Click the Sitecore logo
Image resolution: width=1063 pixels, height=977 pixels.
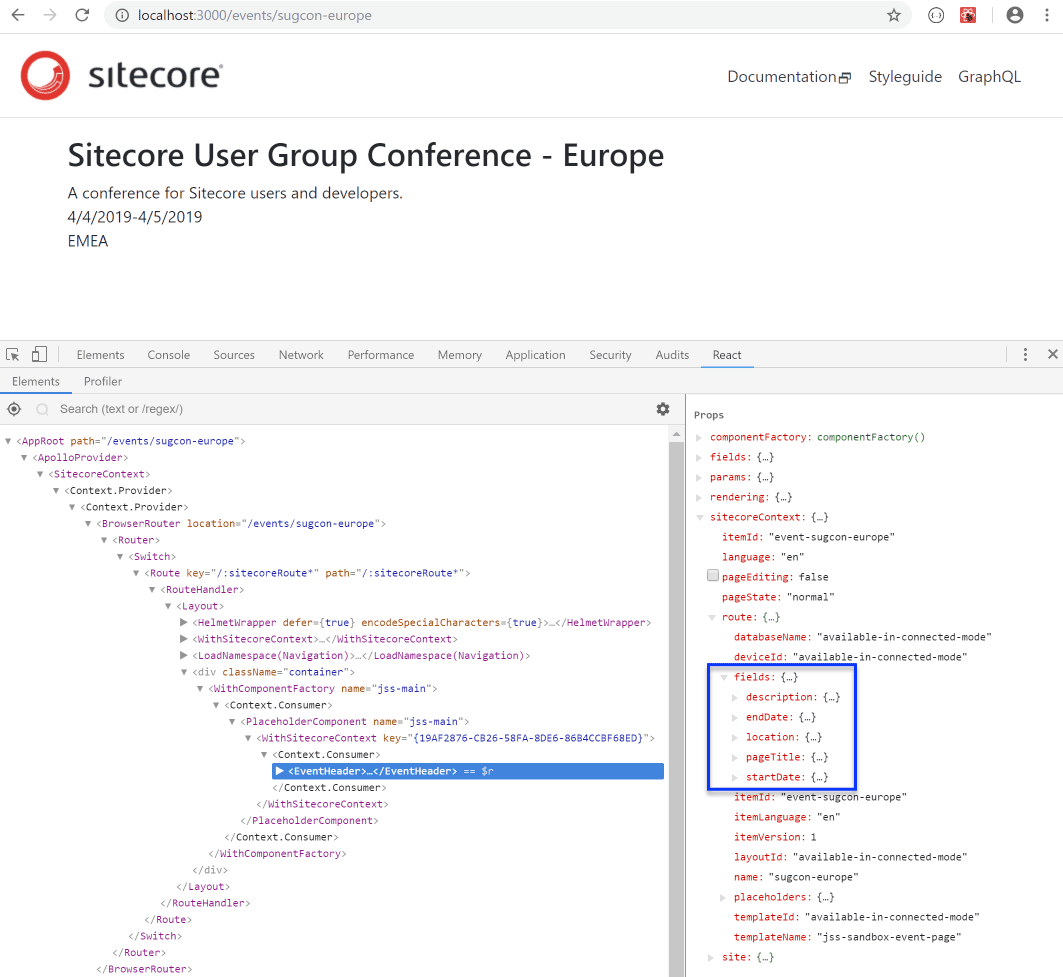pyautogui.click(x=121, y=75)
